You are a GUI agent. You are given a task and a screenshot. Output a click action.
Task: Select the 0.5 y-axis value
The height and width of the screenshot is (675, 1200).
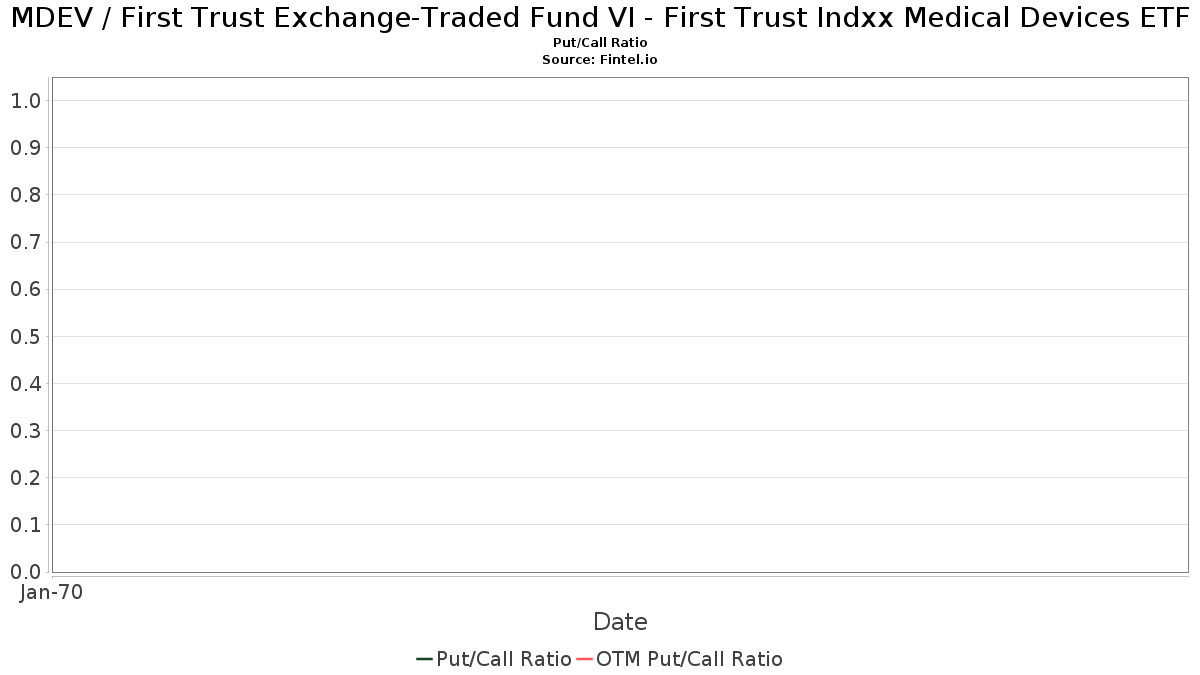[25, 337]
